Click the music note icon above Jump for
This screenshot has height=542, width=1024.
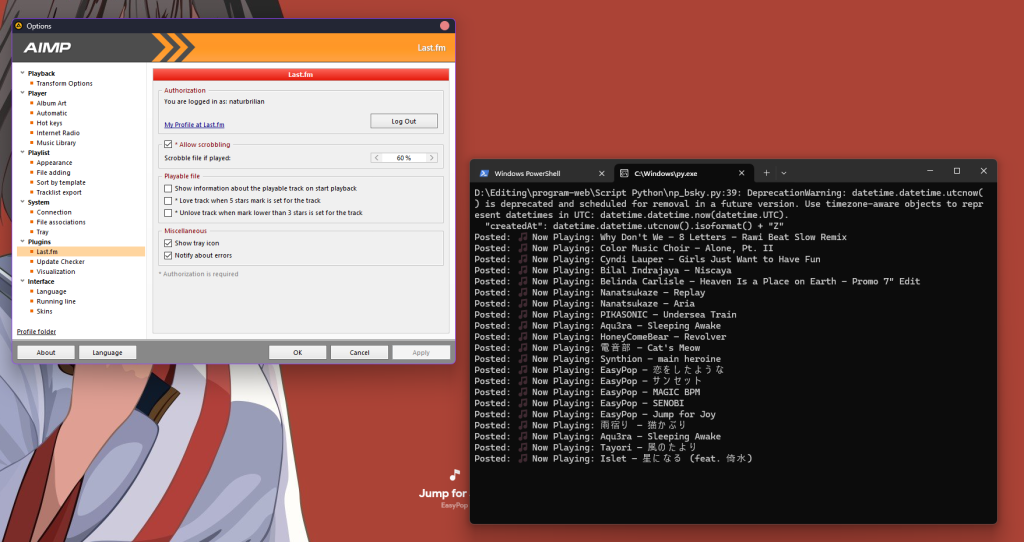click(455, 475)
